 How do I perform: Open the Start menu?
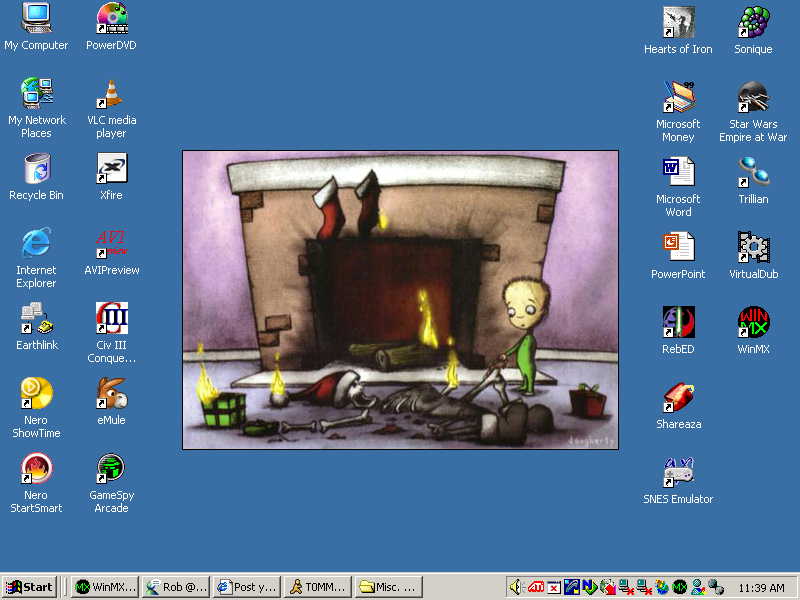[30, 587]
